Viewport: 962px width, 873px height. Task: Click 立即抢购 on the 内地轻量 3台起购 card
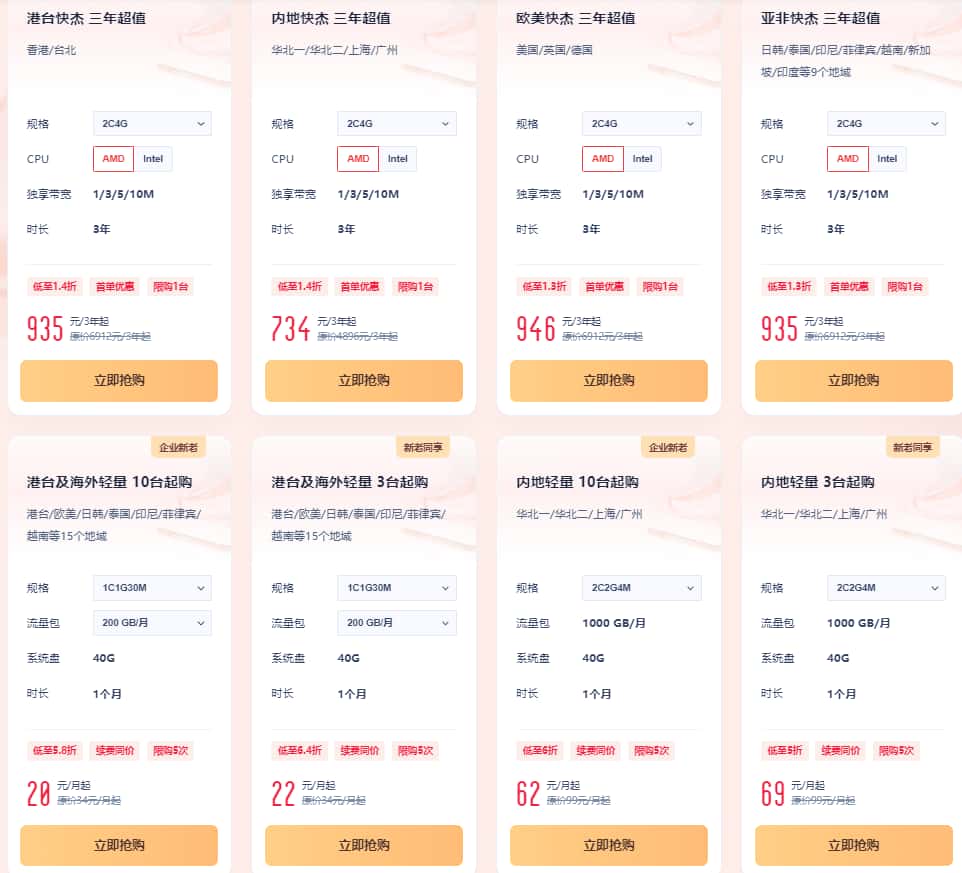853,845
